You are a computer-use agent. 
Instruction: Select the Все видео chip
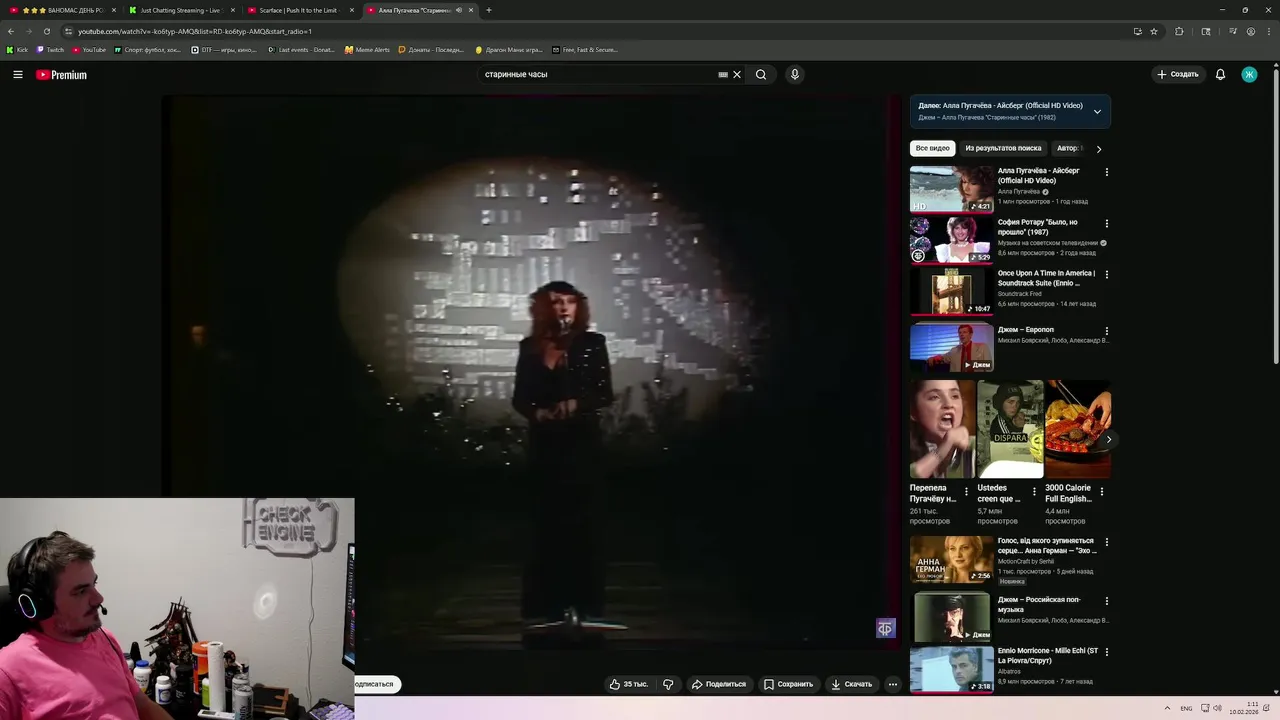932,148
